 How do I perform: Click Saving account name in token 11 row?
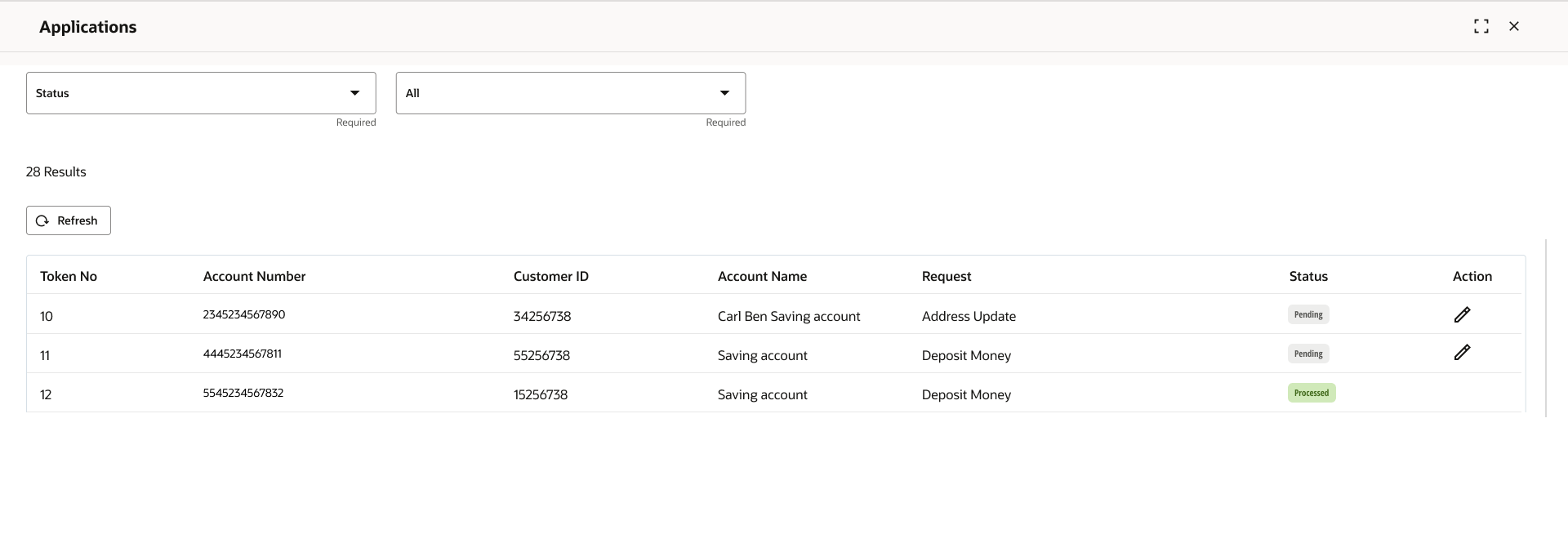coord(762,355)
